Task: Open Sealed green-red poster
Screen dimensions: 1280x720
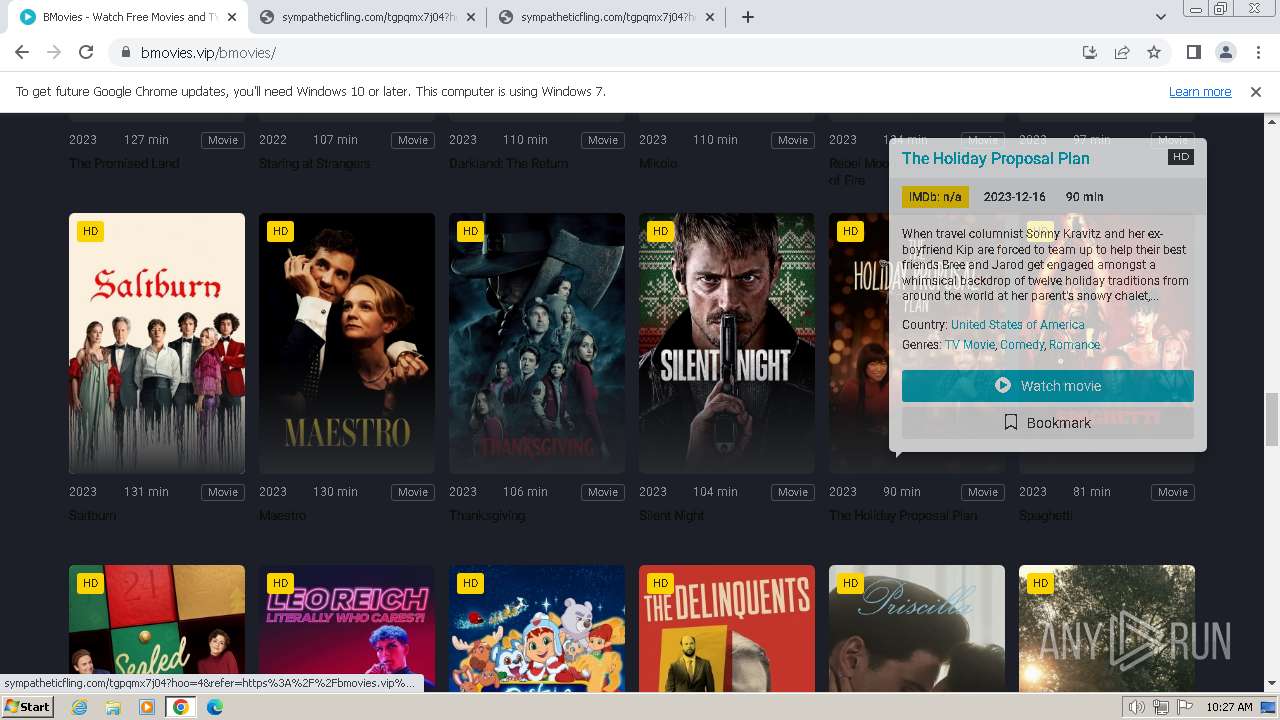Action: [x=157, y=628]
